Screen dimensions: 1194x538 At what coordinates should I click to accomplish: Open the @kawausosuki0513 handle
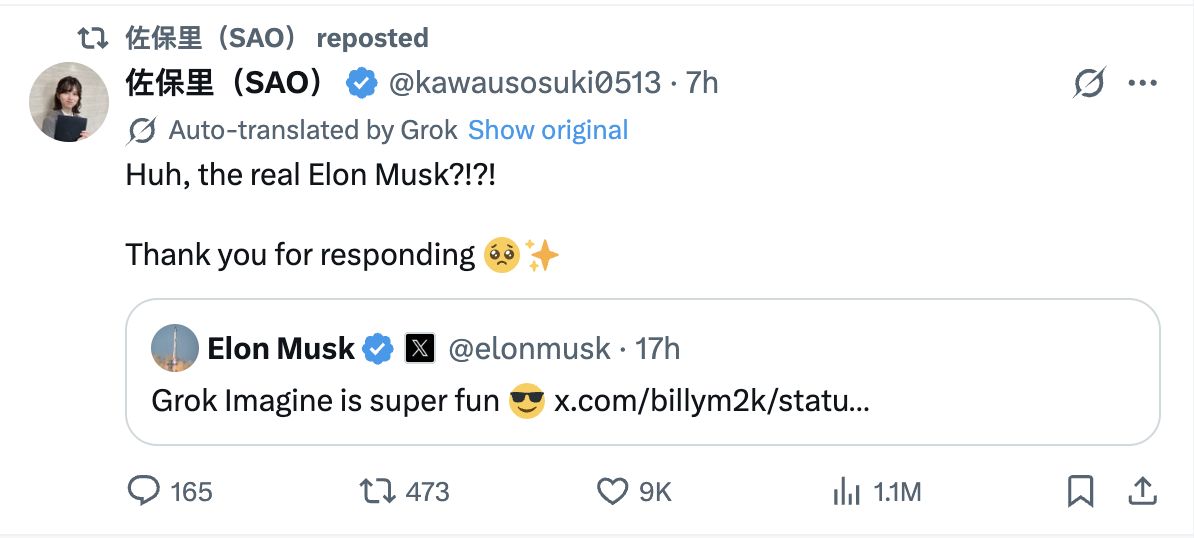[x=524, y=83]
